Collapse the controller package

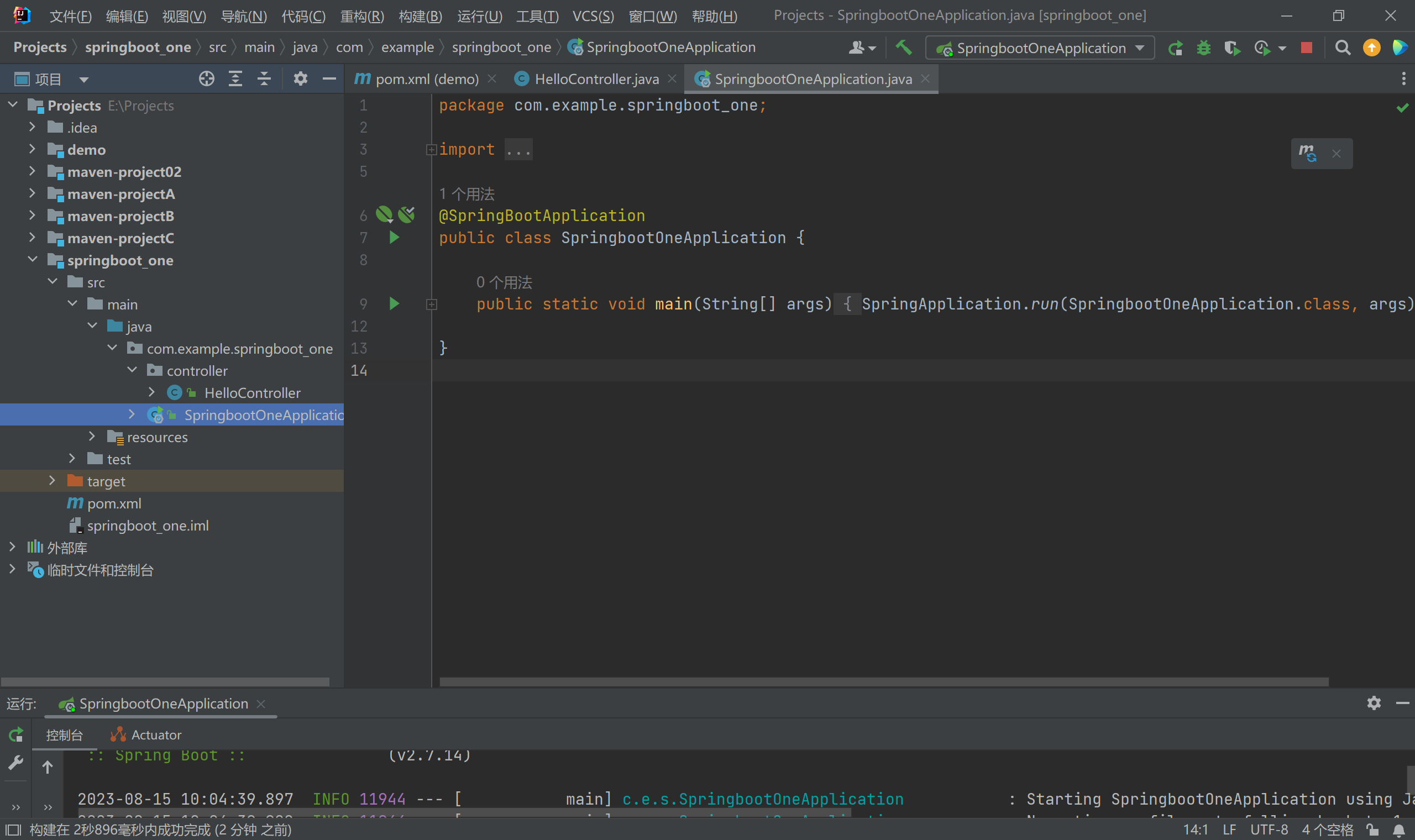132,370
